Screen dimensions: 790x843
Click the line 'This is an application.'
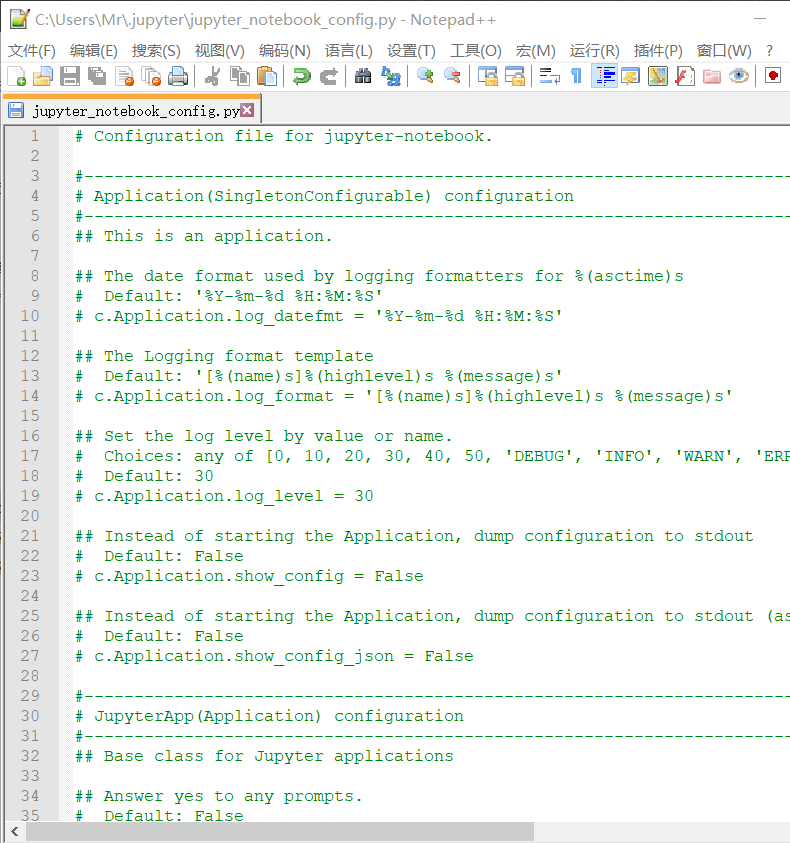tap(218, 236)
